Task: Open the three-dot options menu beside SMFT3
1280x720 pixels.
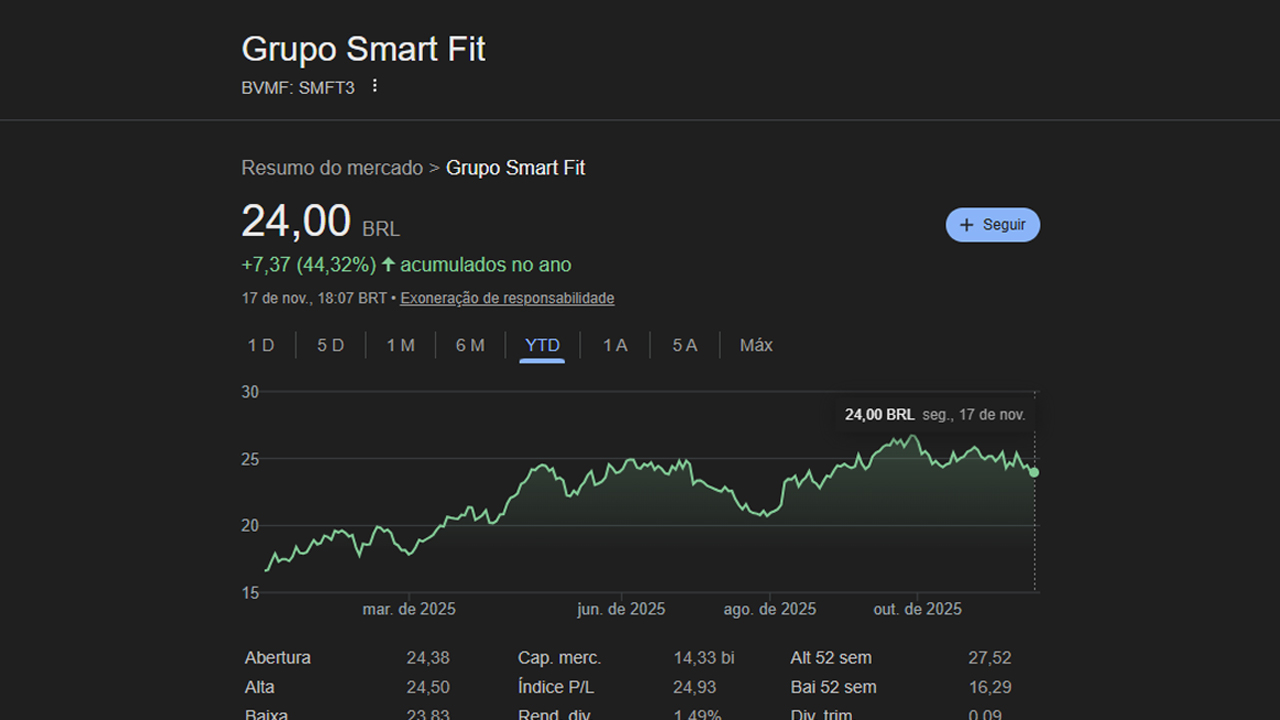Action: coord(375,86)
